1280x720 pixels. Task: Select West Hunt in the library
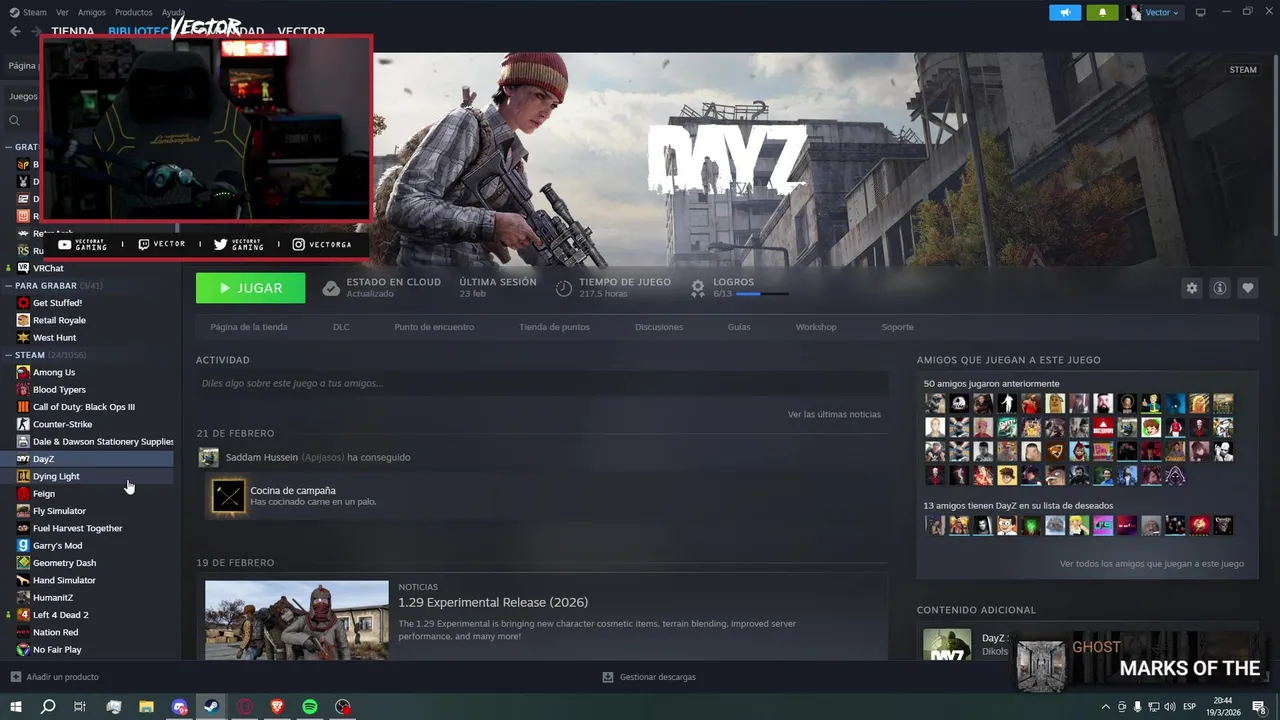[x=54, y=337]
